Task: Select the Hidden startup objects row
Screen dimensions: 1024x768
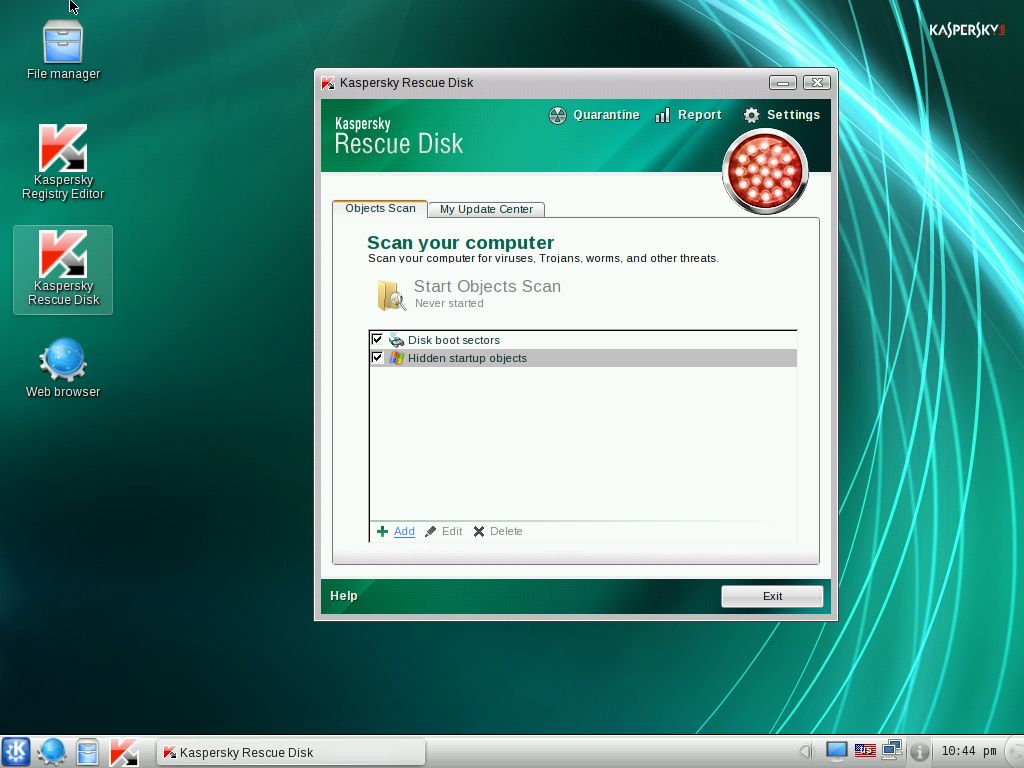Action: tap(583, 358)
